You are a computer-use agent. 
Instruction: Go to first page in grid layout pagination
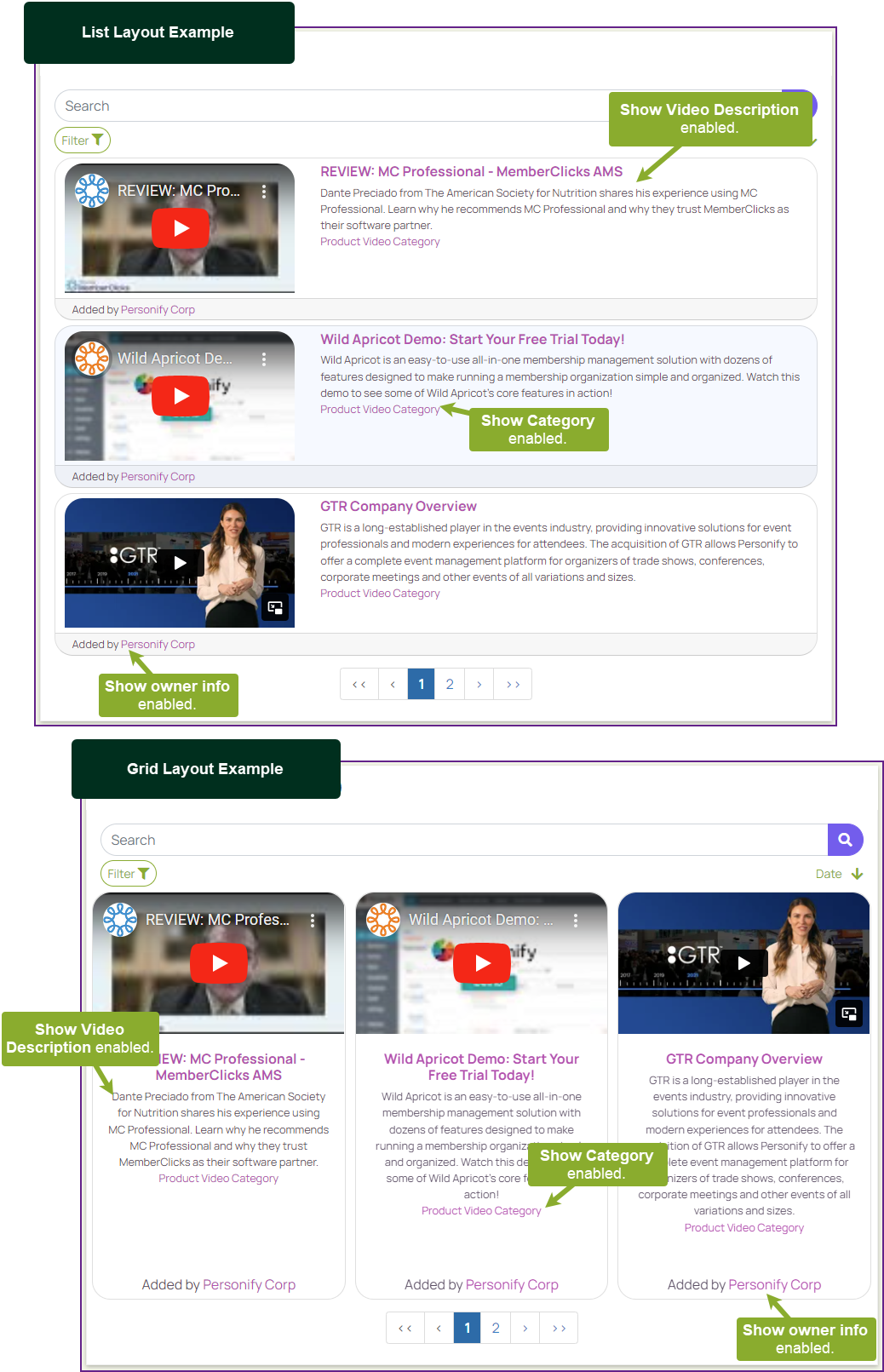[405, 1328]
